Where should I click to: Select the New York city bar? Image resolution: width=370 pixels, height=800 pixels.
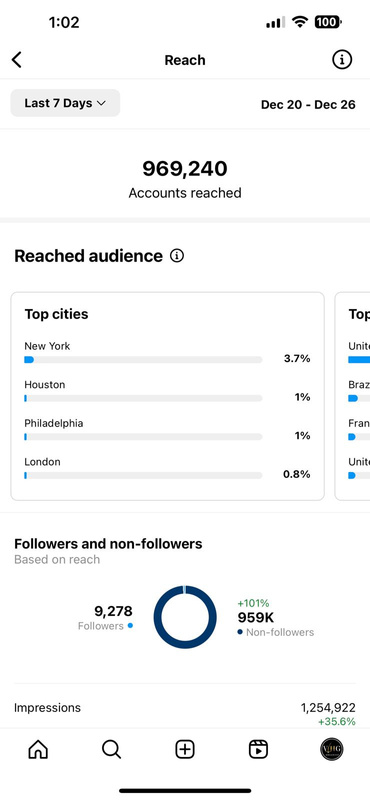pyautogui.click(x=143, y=360)
